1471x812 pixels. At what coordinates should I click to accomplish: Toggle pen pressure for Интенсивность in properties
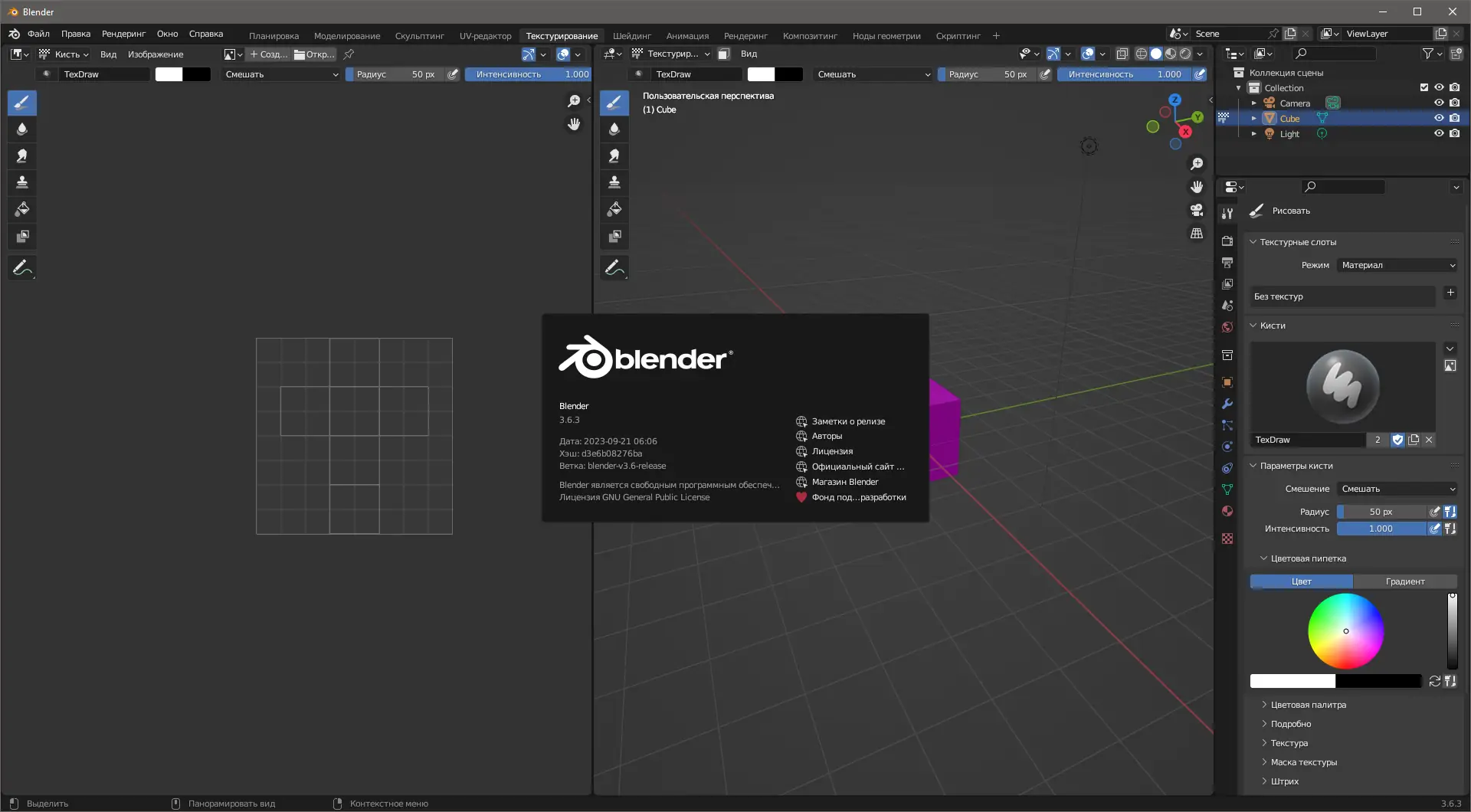click(x=1435, y=529)
